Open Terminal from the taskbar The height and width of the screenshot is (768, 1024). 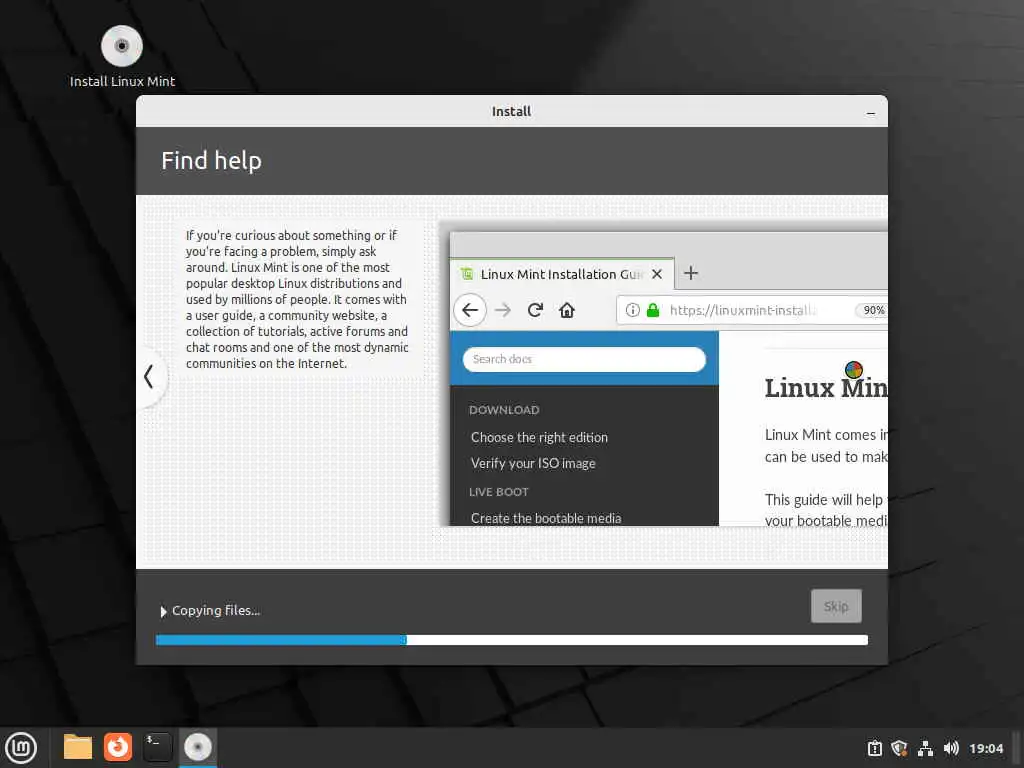coord(158,747)
